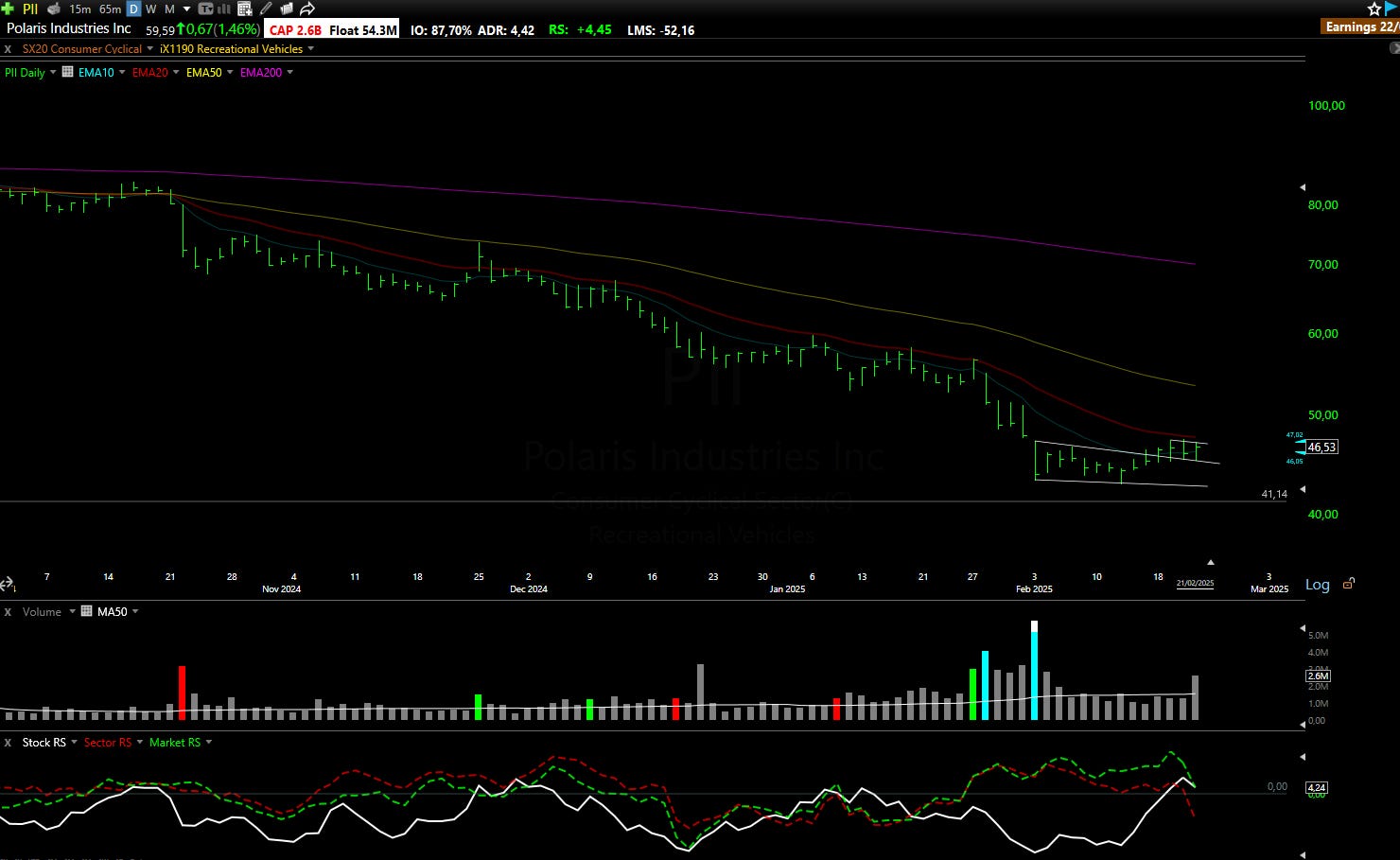The height and width of the screenshot is (860, 1400).
Task: Click the 2.6M volume scale label
Action: pos(1318,676)
